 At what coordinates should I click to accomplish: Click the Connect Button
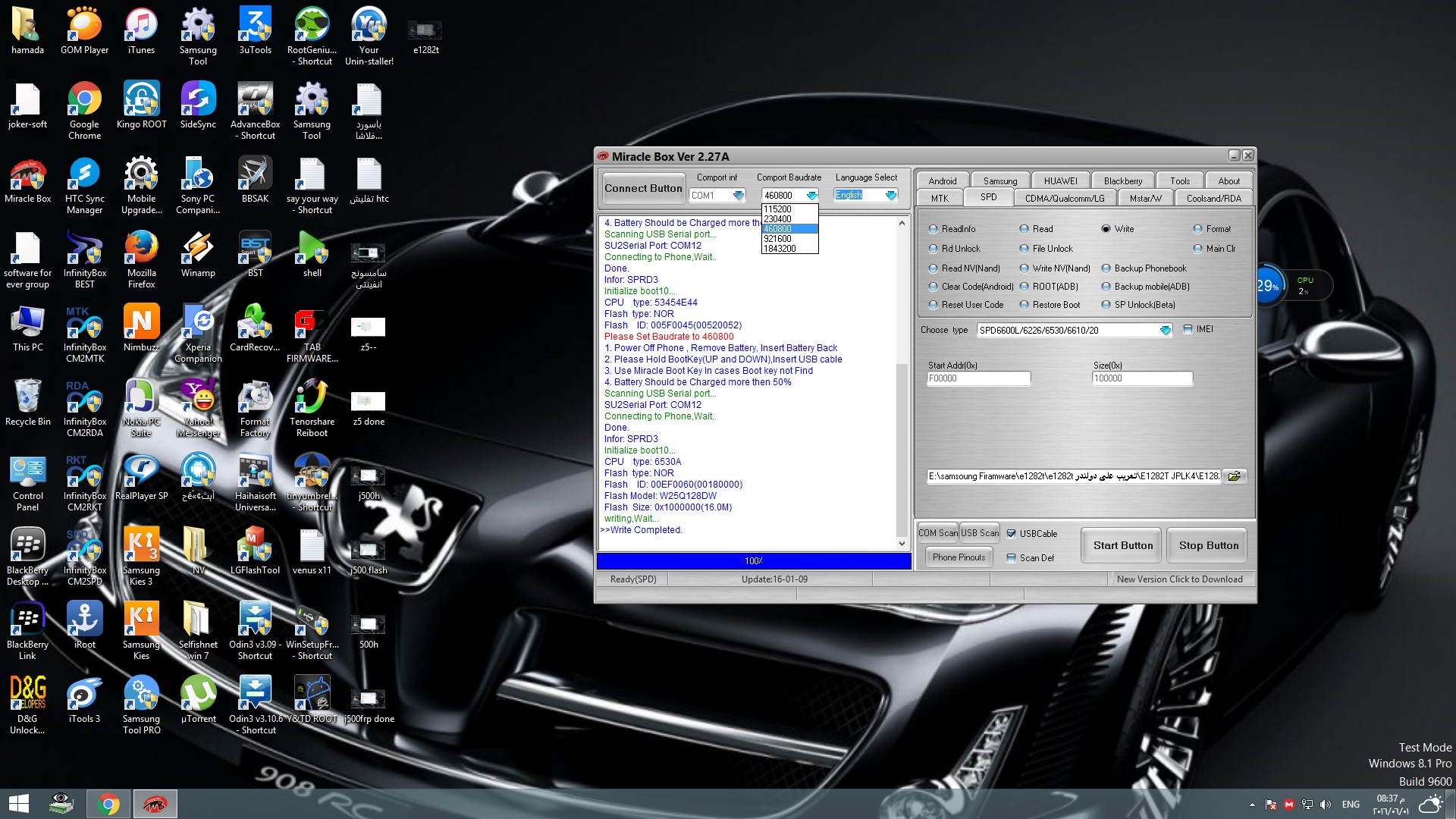coord(643,188)
